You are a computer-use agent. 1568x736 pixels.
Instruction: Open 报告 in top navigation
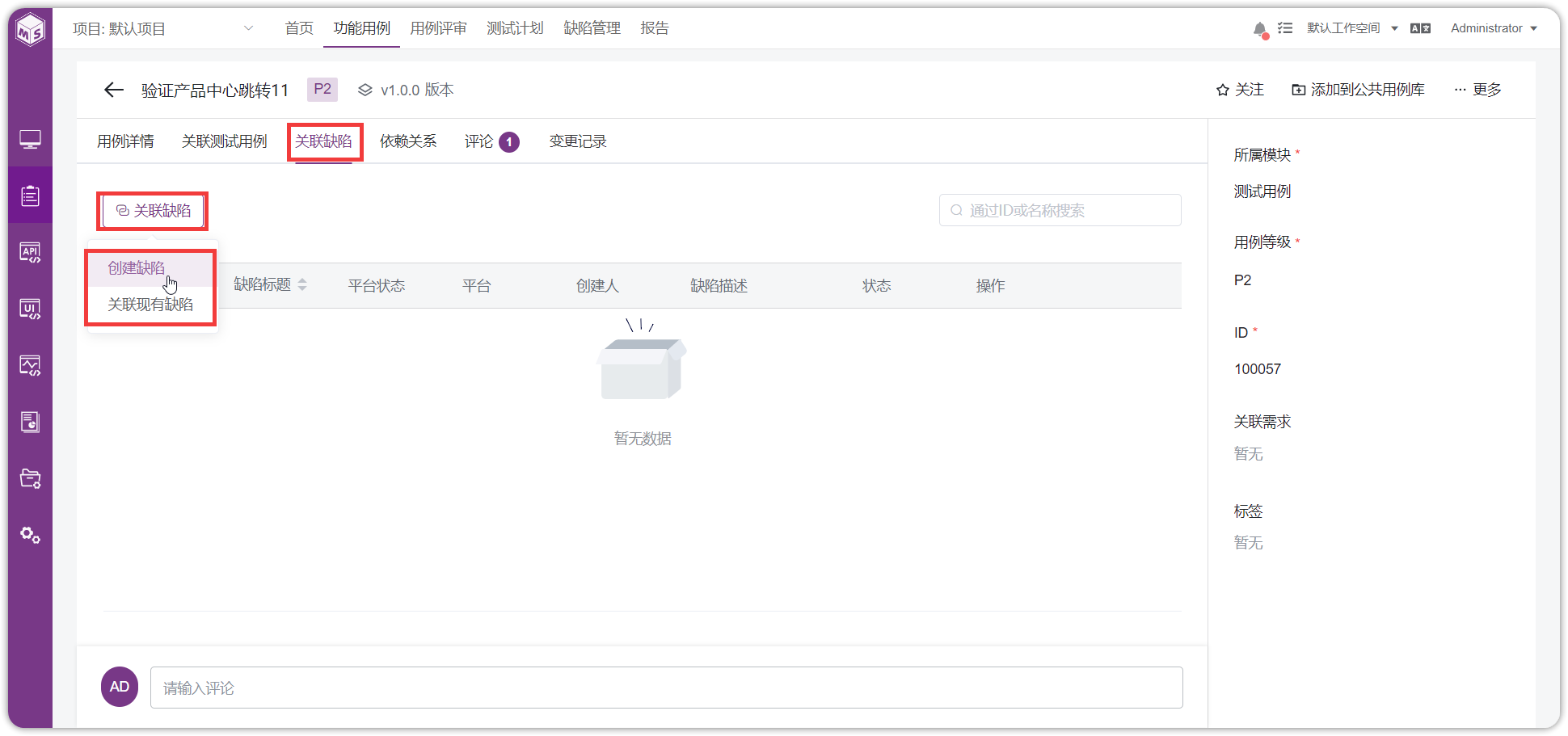655,28
